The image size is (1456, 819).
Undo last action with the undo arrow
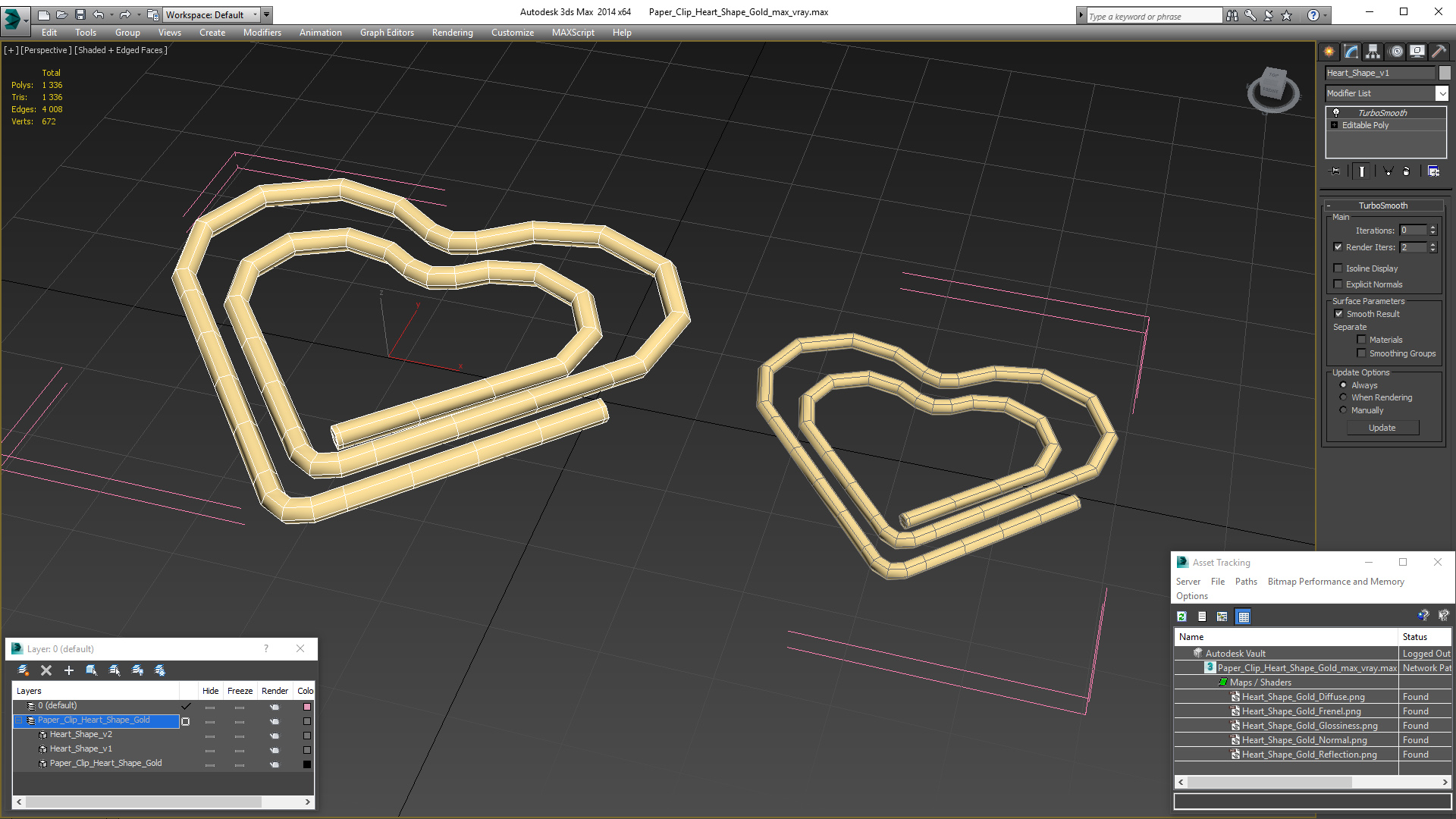98,14
